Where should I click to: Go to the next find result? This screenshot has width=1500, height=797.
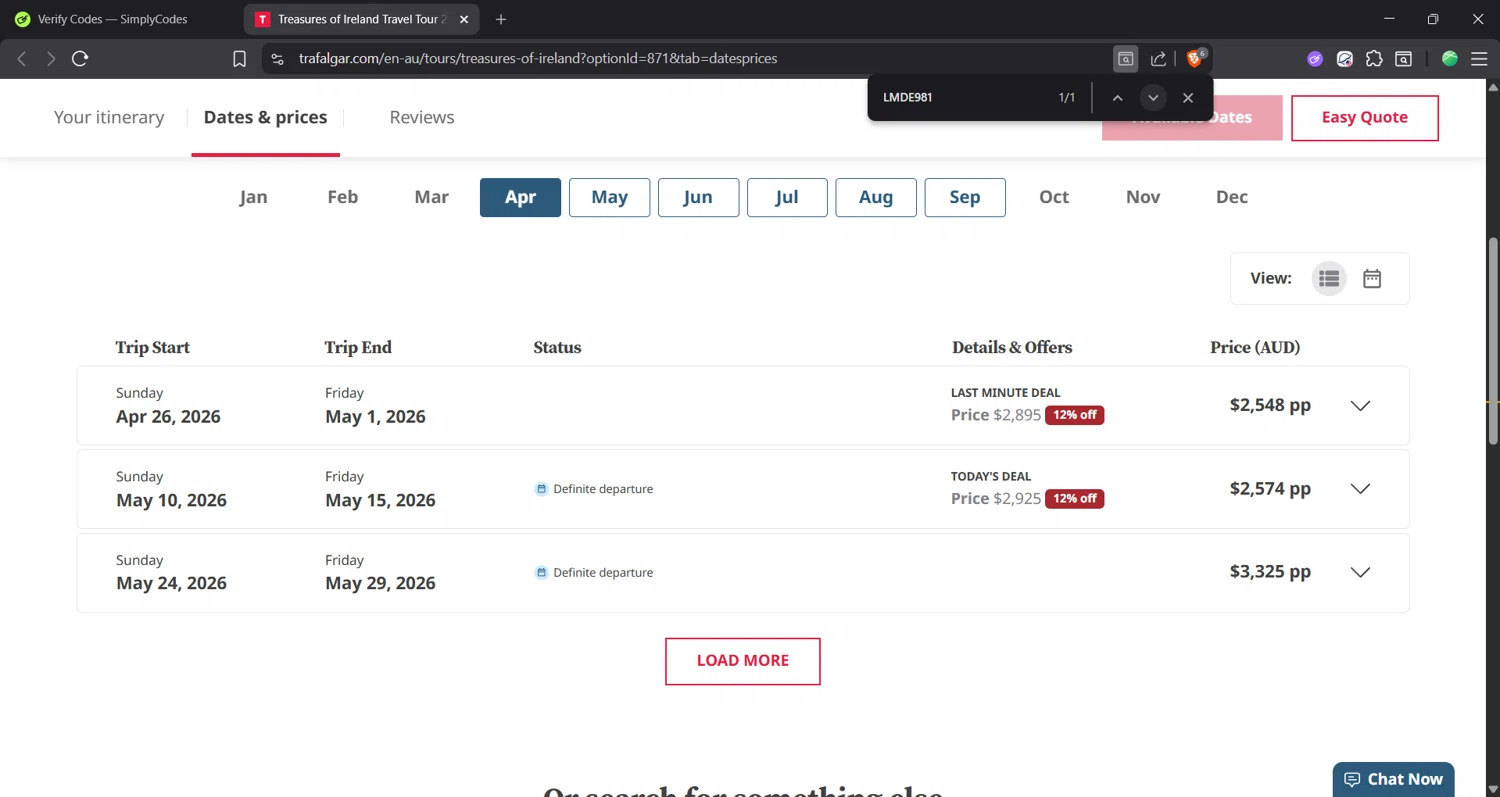[1153, 98]
